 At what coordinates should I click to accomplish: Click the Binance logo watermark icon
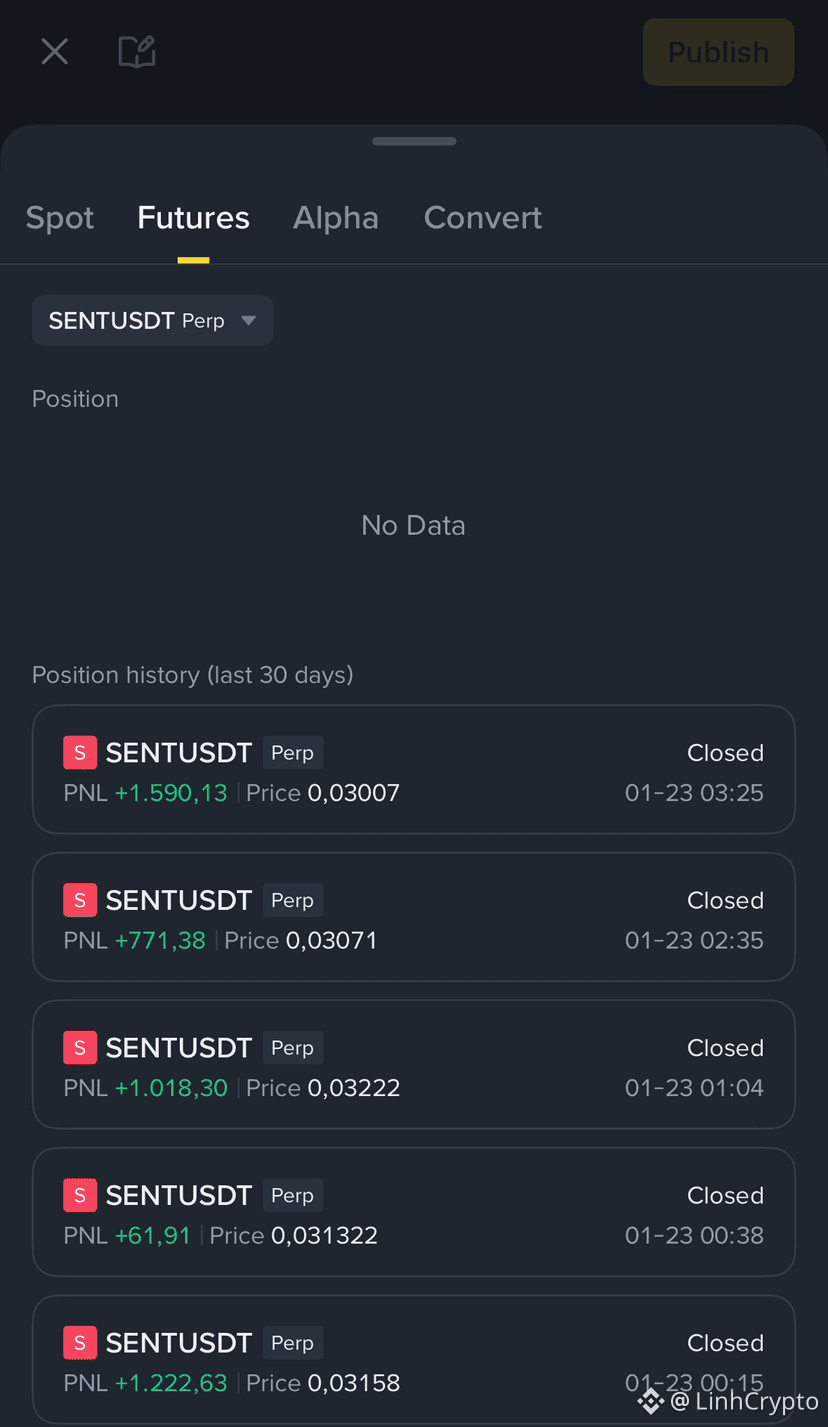click(x=651, y=1402)
